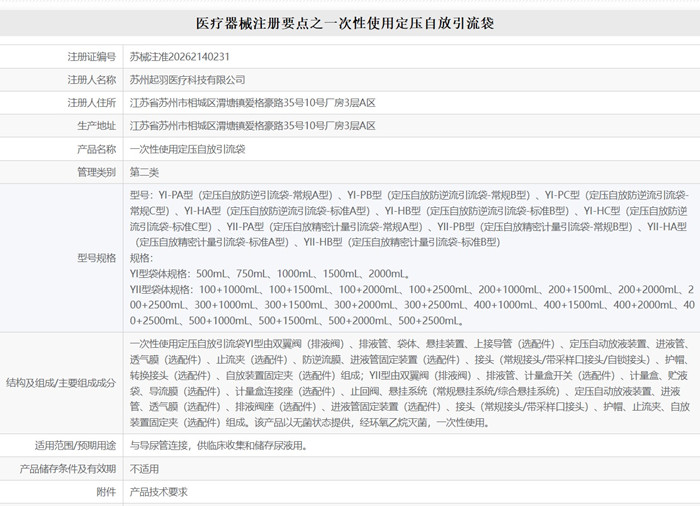Select the page title about 一次性使用定压自放引流袋

[345, 23]
